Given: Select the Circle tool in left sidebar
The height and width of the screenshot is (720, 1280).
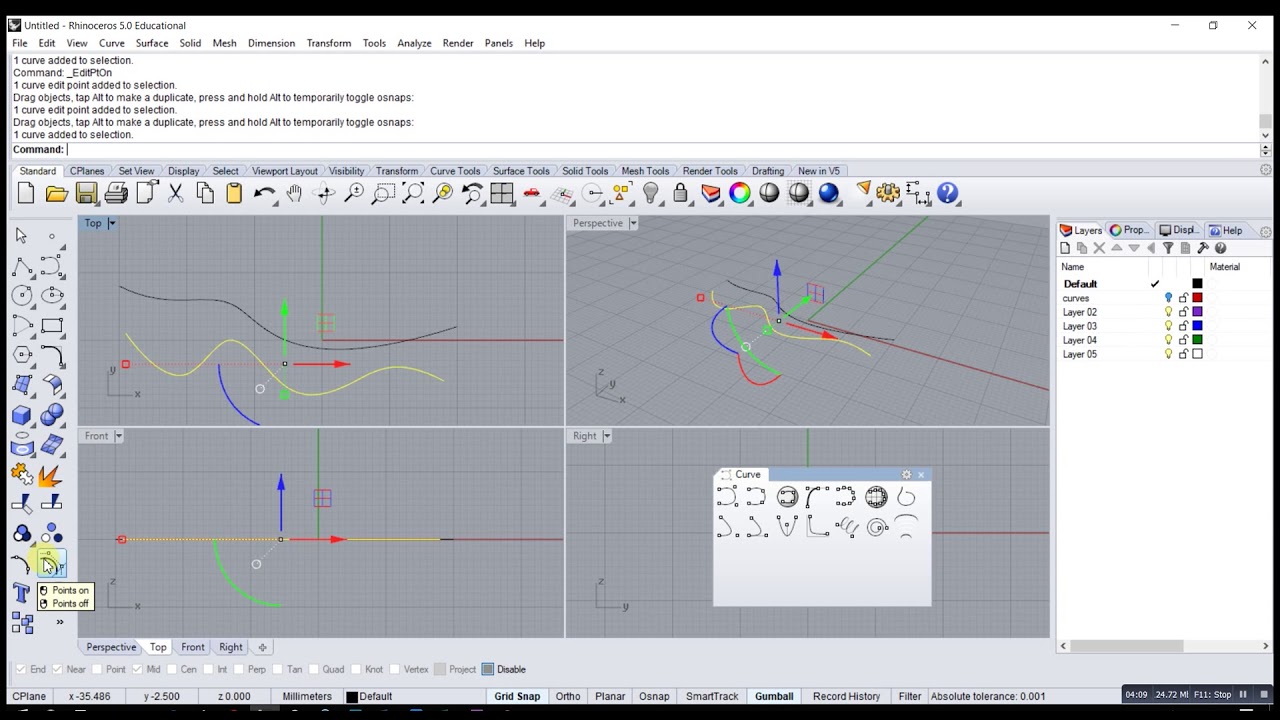Looking at the screenshot, I should point(21,295).
